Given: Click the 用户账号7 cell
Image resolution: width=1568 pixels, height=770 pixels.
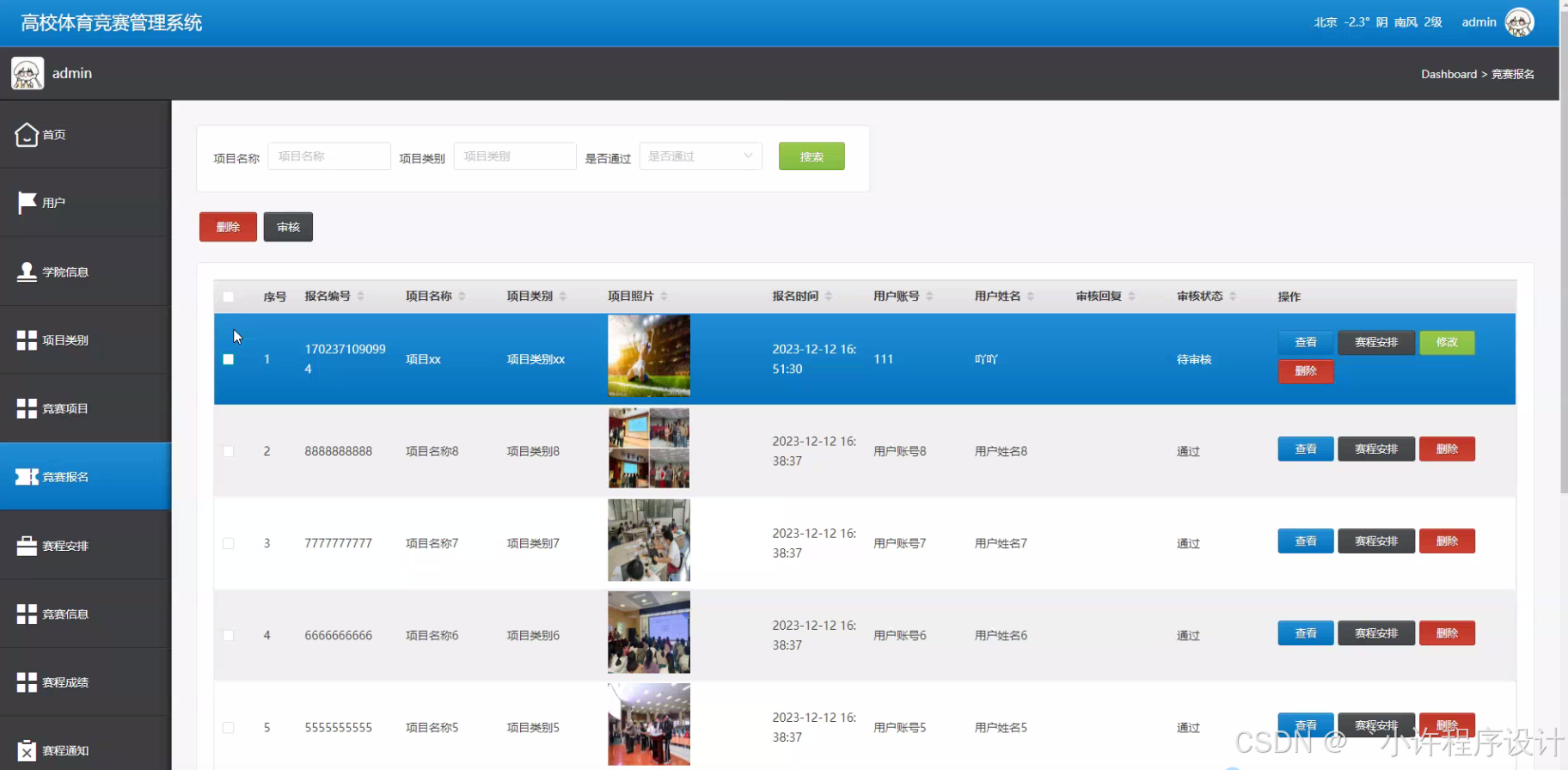Looking at the screenshot, I should [x=900, y=543].
